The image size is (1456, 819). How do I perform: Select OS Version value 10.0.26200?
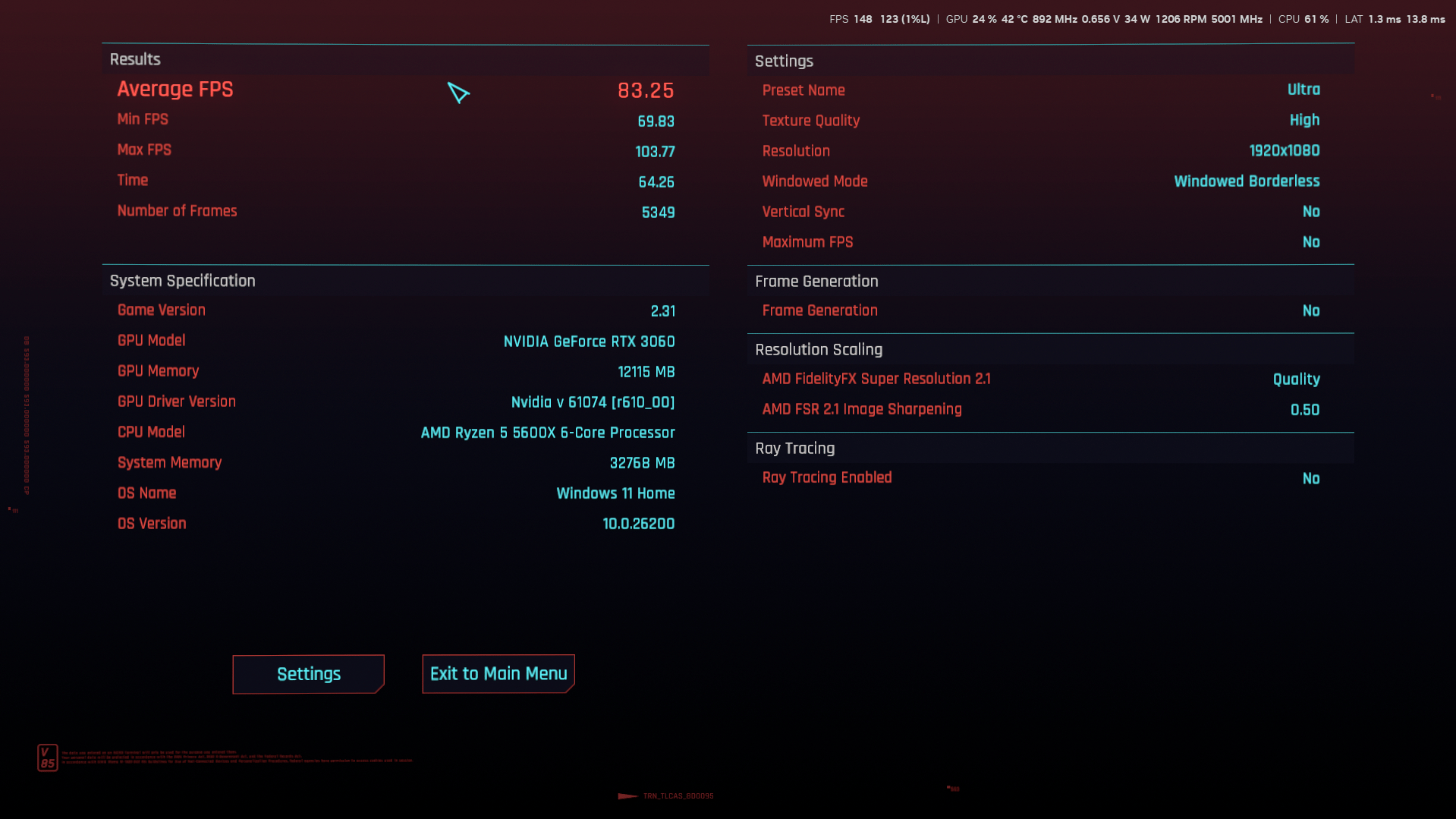pos(638,524)
